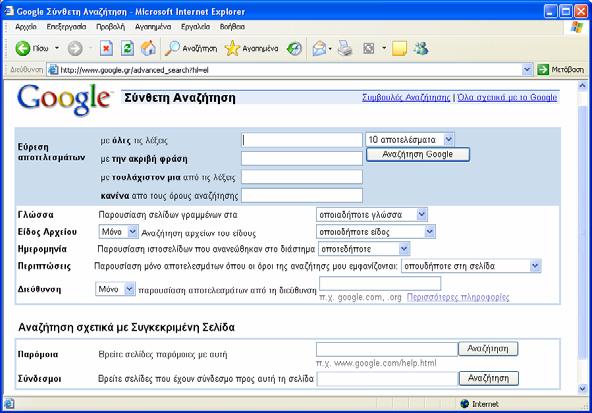This screenshot has width=592, height=413.
Task: Open the Περισσότερες πληροφορίες link
Action: point(458,297)
